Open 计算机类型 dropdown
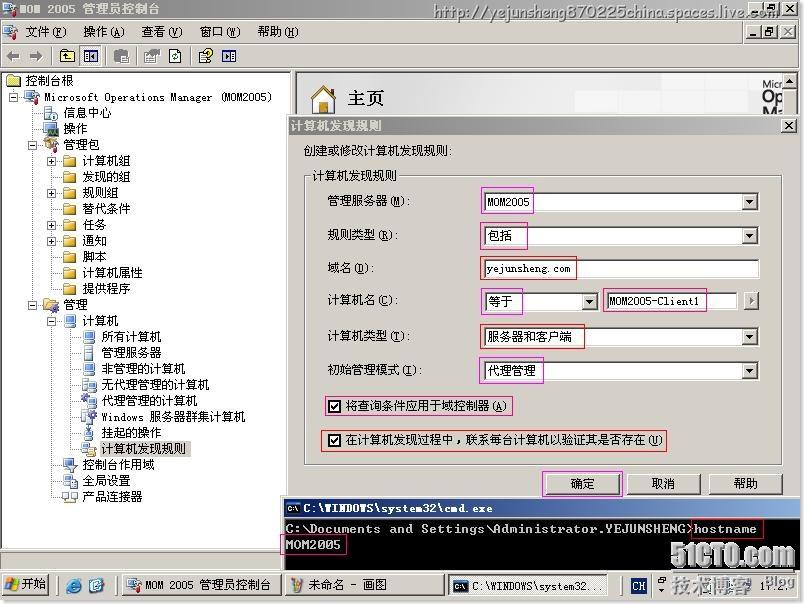 pos(750,337)
